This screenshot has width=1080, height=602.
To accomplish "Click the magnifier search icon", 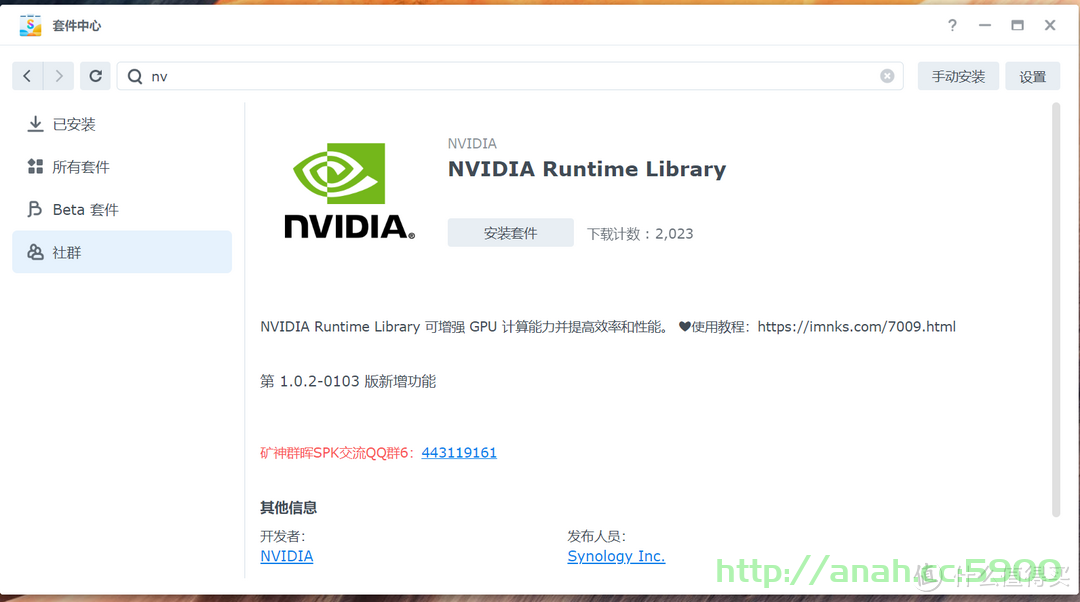I will (x=135, y=76).
